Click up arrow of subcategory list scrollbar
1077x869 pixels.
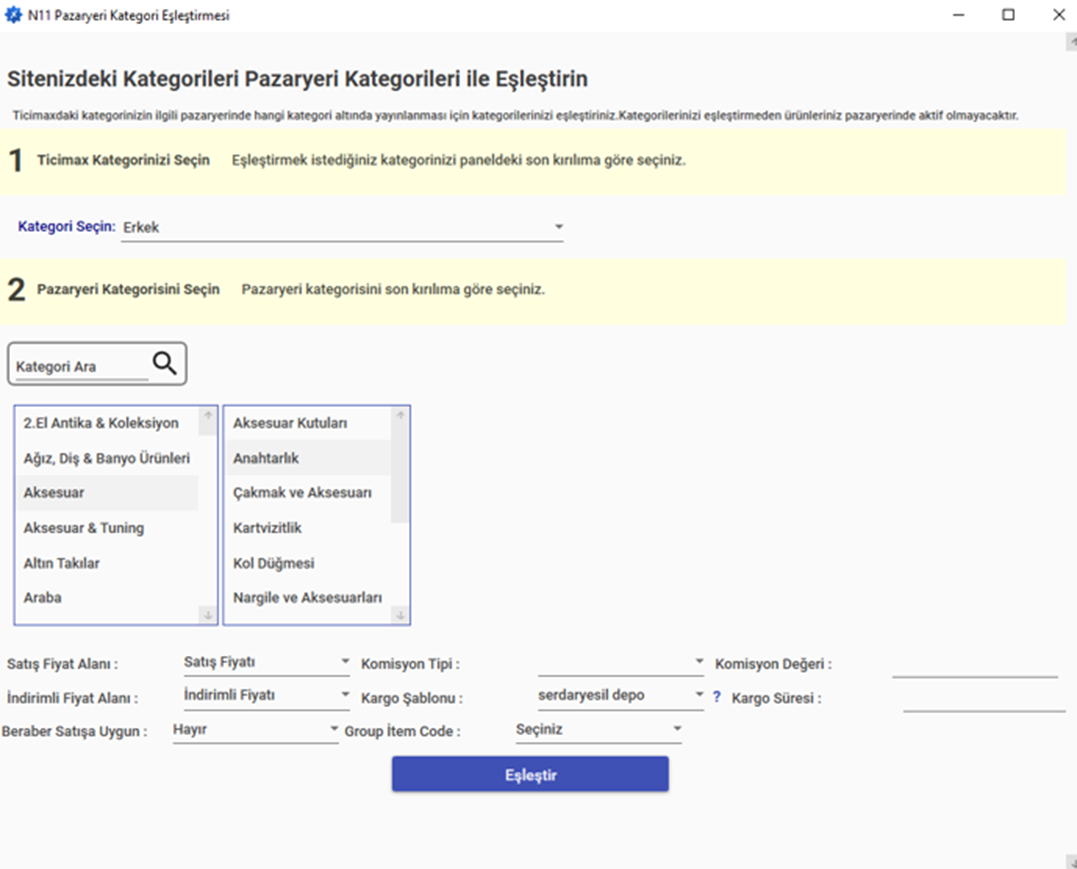click(x=400, y=415)
